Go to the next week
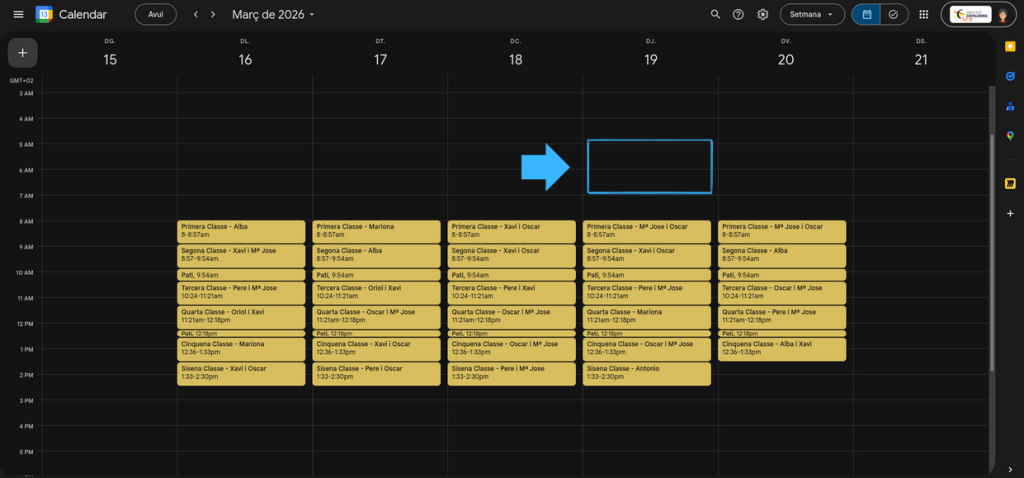Viewport: 1024px width, 478px height. 213,15
